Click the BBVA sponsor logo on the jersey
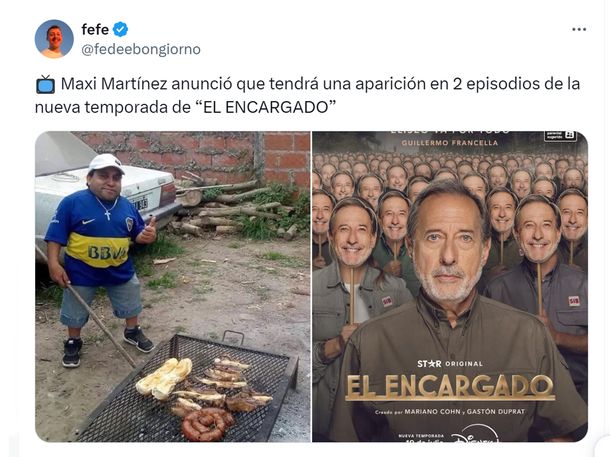Image resolution: width=610 pixels, height=457 pixels. coord(107,252)
